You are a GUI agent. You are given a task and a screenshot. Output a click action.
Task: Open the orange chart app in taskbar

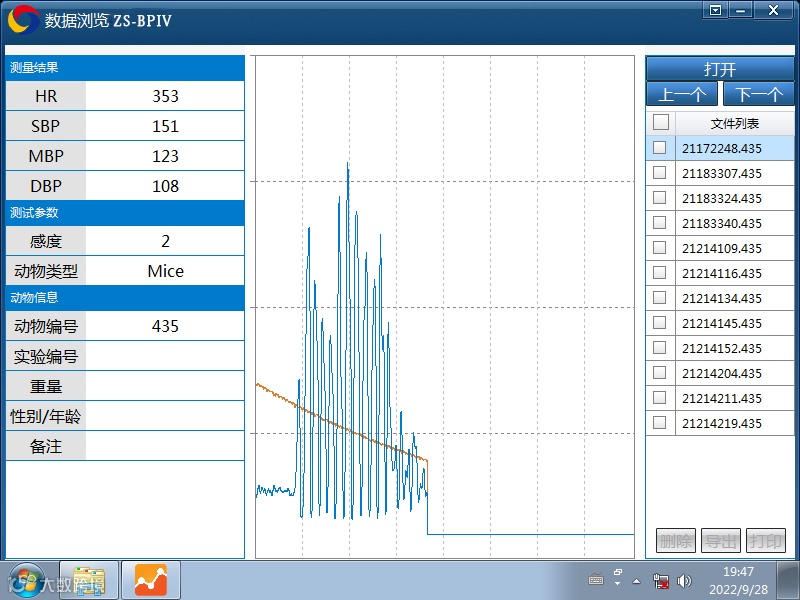151,581
